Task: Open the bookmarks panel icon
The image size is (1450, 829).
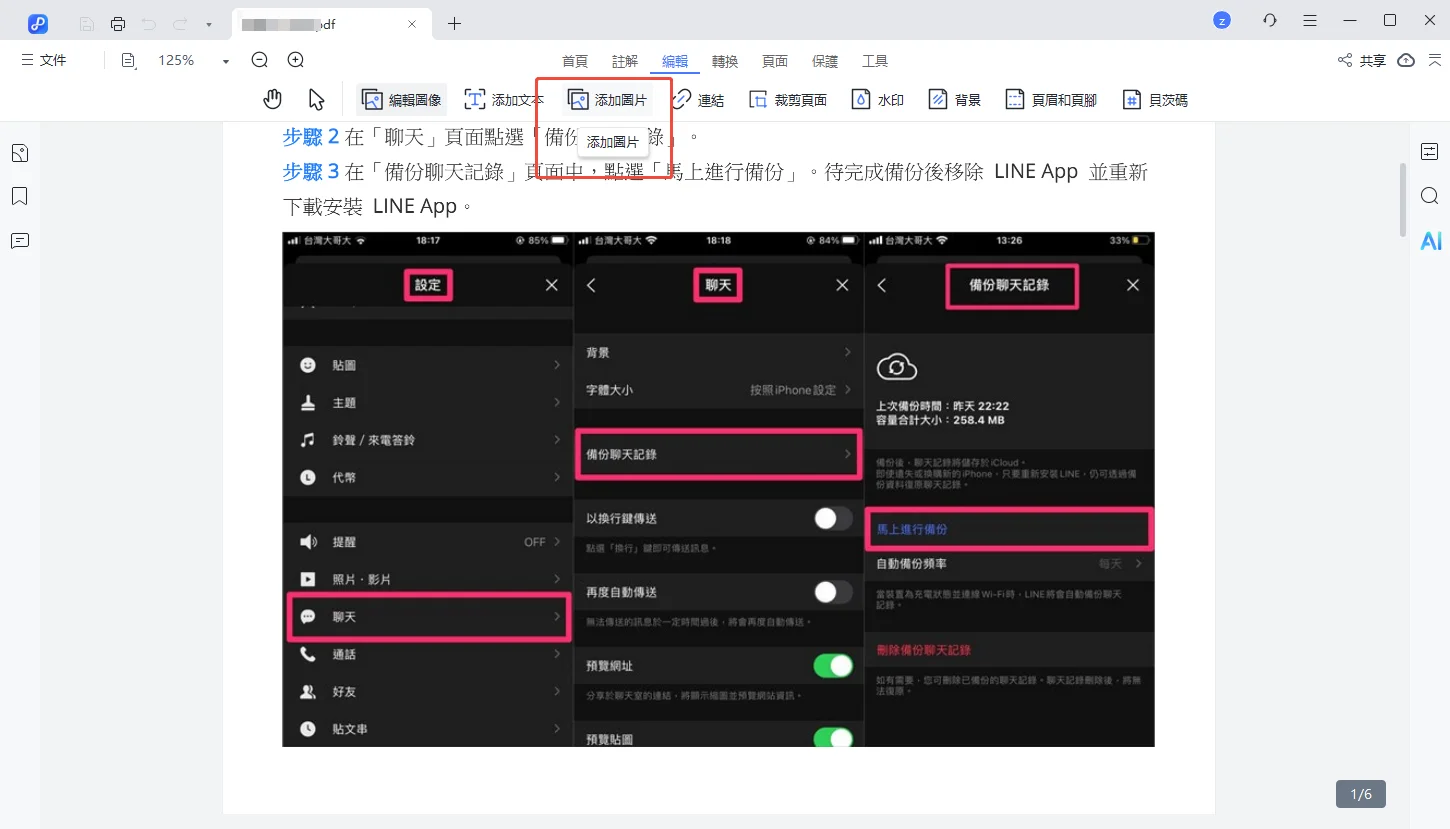Action: [x=20, y=196]
